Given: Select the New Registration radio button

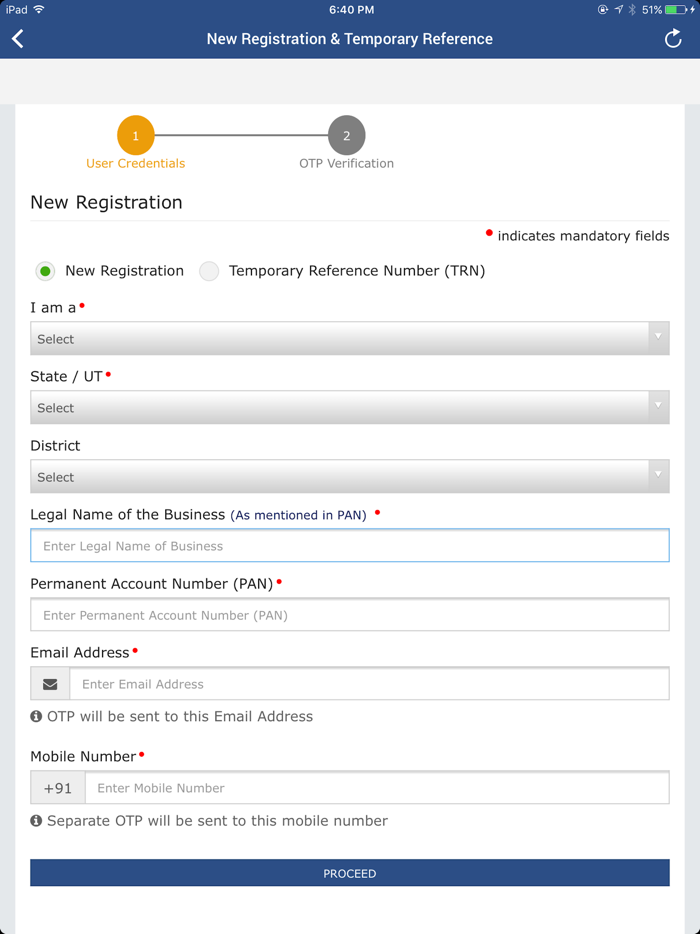Looking at the screenshot, I should pos(45,271).
